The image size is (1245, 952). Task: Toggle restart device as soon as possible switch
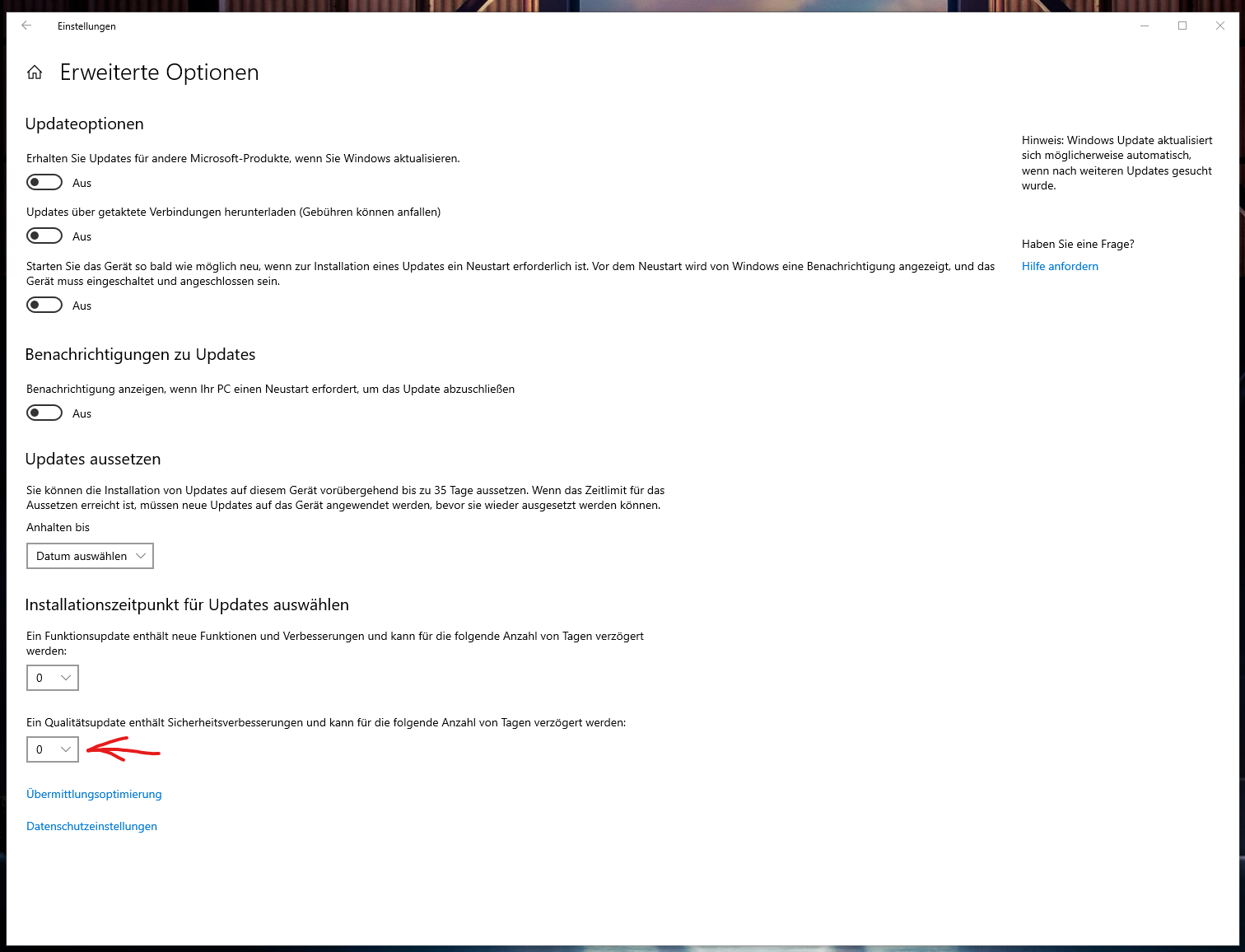point(44,305)
